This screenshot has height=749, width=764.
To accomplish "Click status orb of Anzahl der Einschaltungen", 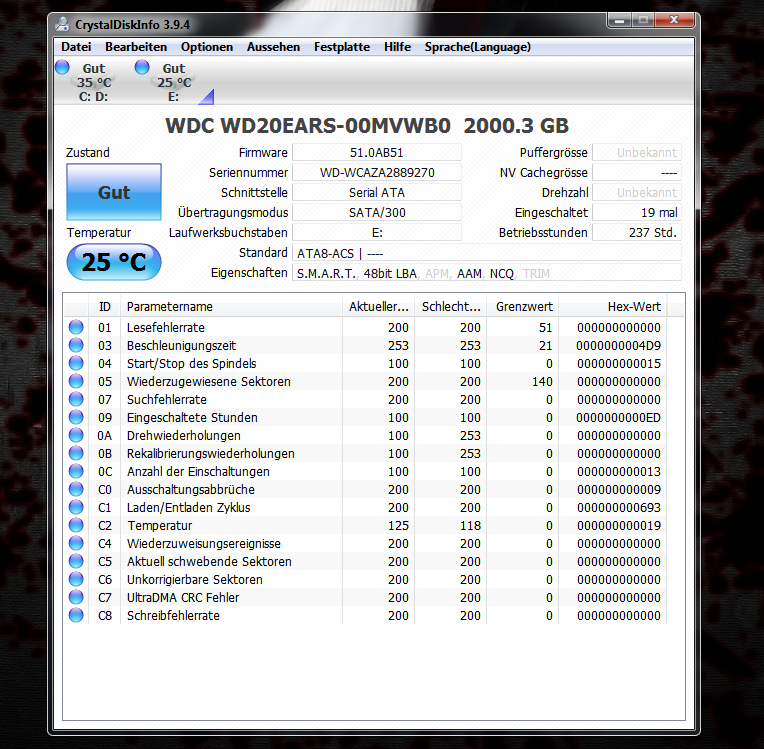I will [x=76, y=471].
